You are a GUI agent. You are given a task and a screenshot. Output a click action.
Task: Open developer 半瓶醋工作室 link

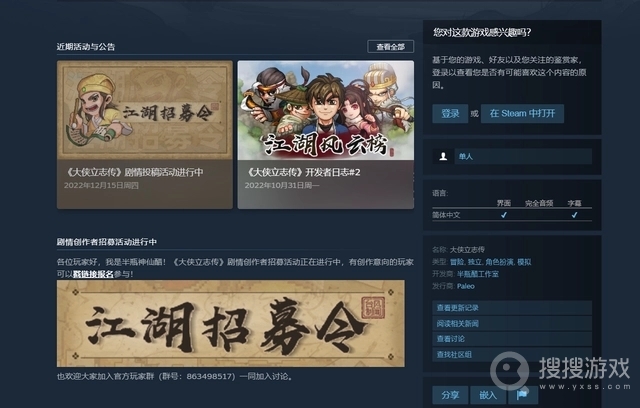point(478,274)
